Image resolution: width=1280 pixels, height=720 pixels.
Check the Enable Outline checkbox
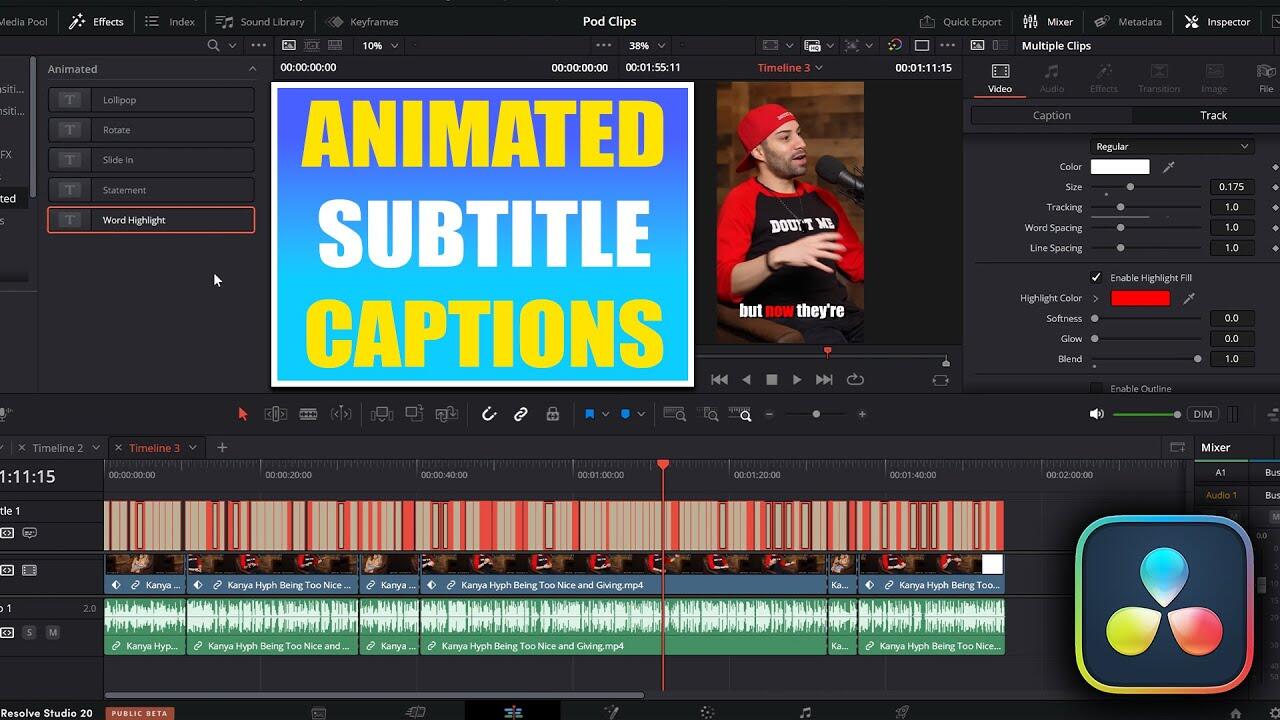[1096, 388]
